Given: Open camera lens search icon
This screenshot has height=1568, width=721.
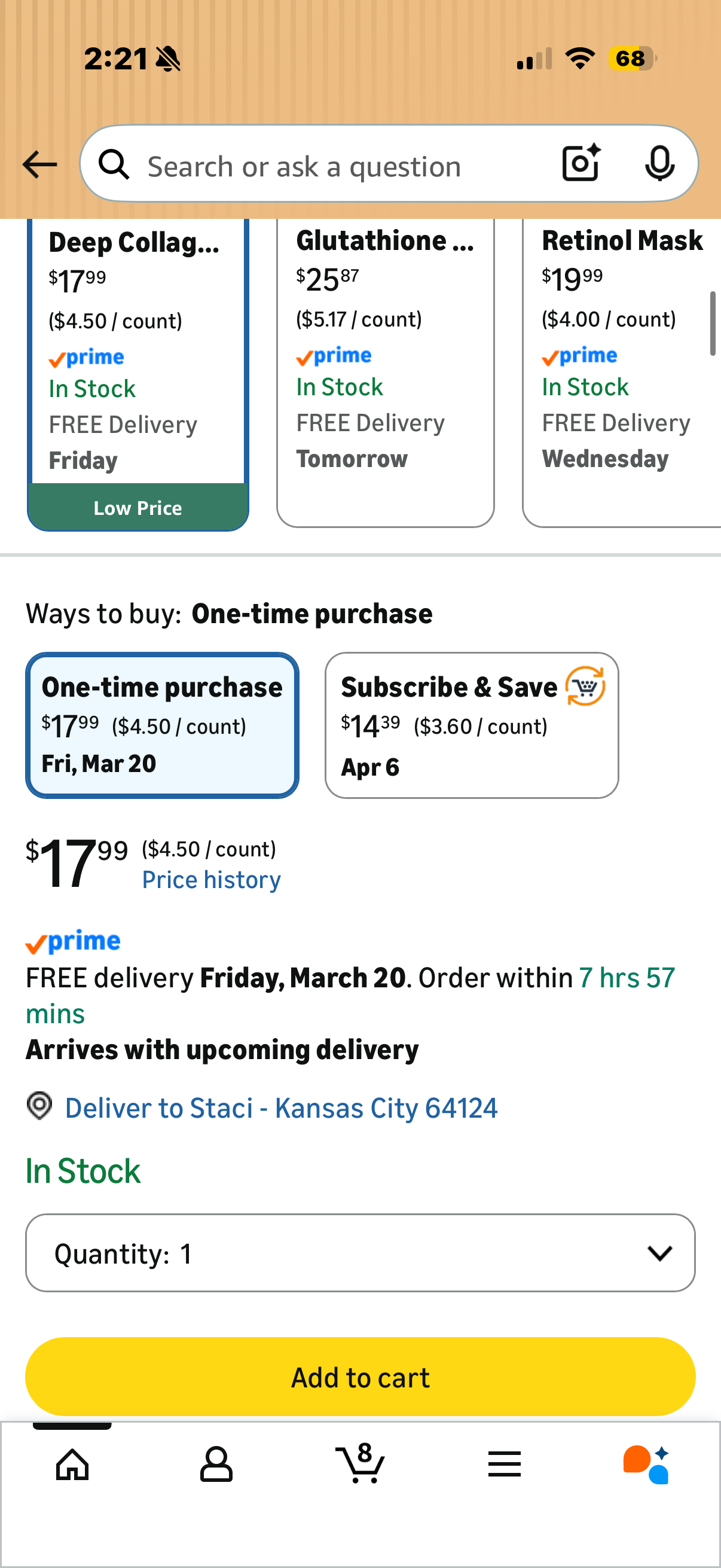Looking at the screenshot, I should pyautogui.click(x=582, y=163).
